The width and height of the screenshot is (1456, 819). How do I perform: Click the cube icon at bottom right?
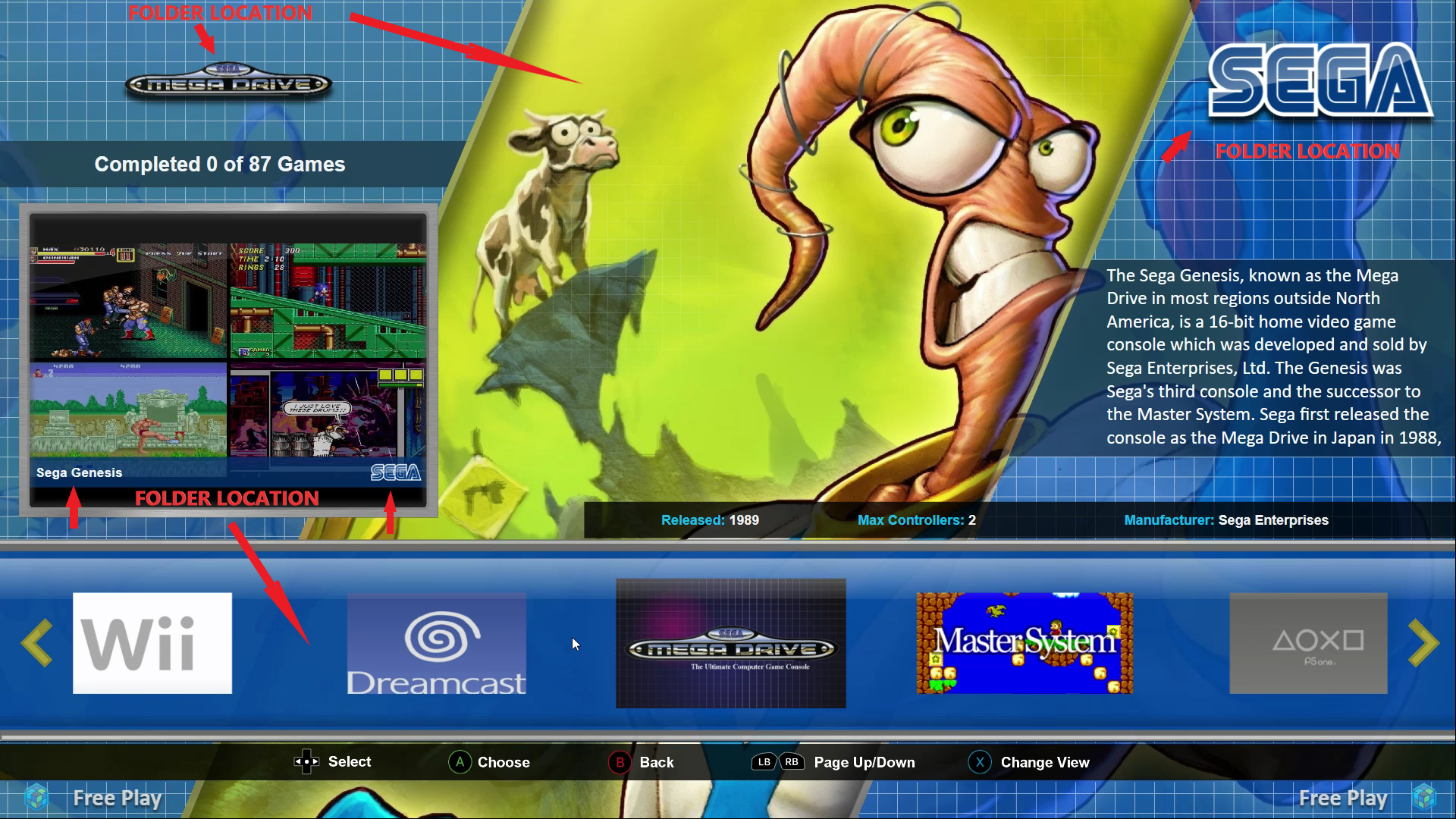coord(1425,797)
